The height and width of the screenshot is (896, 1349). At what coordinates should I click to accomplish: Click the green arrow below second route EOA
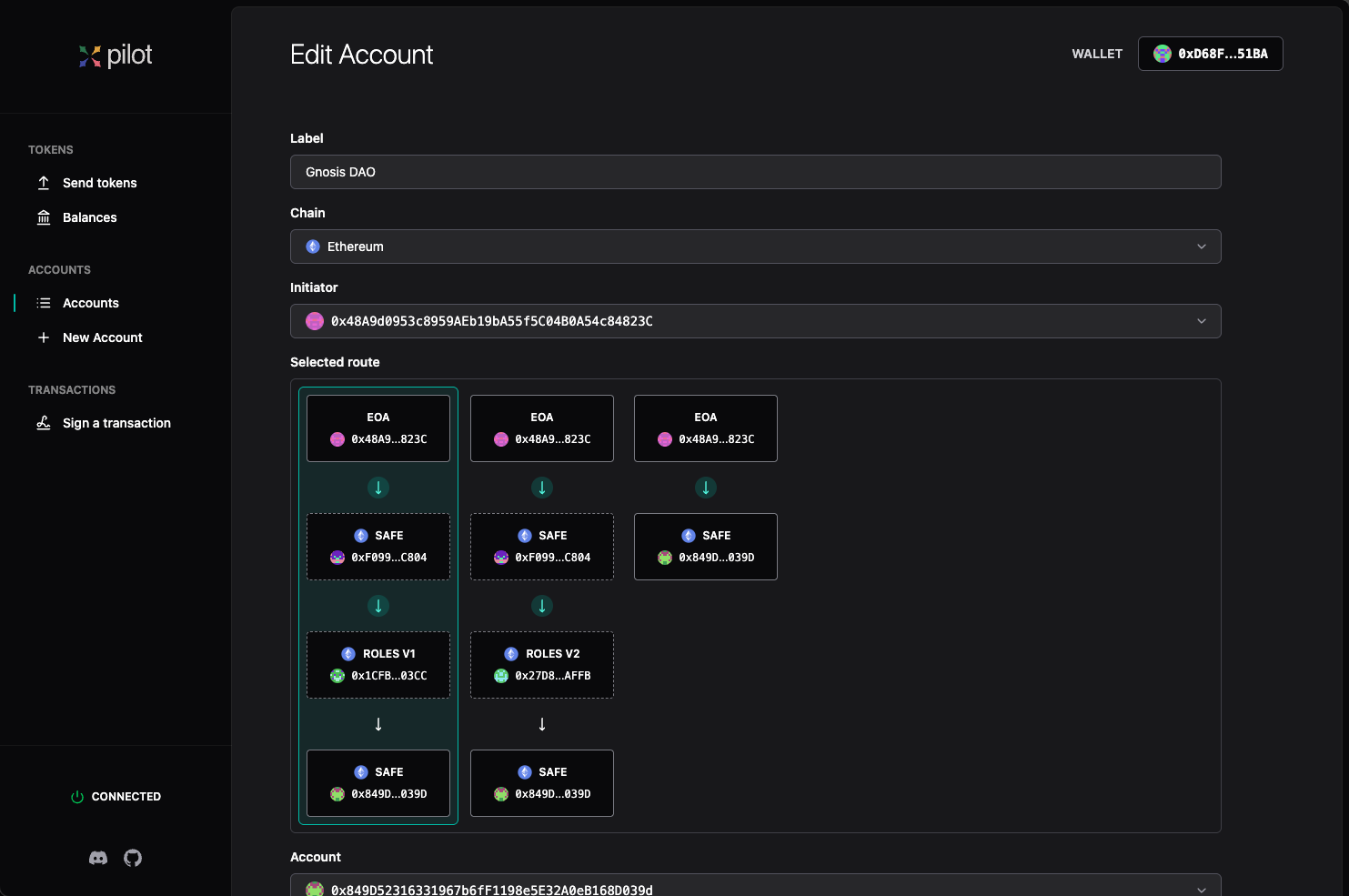point(542,488)
